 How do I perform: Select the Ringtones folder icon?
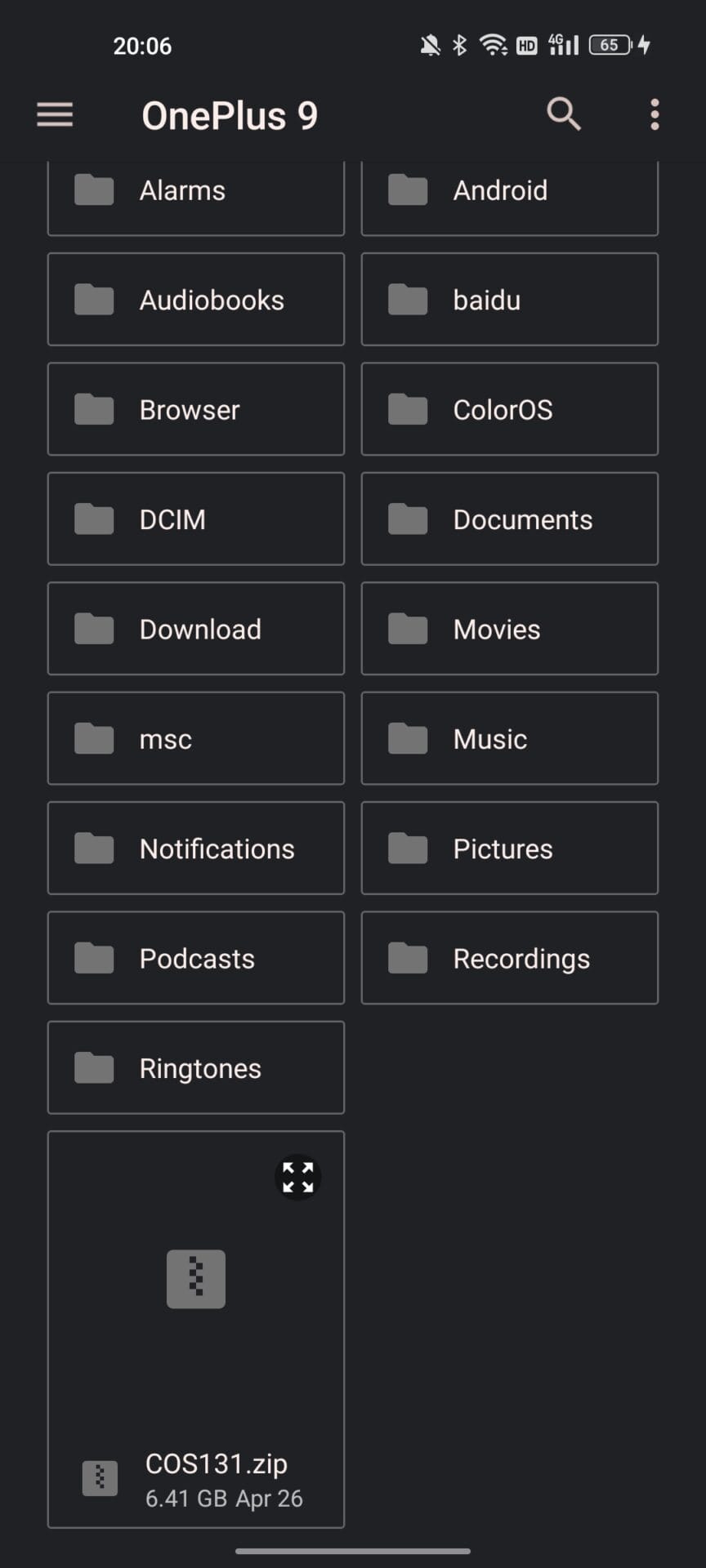tap(94, 1068)
